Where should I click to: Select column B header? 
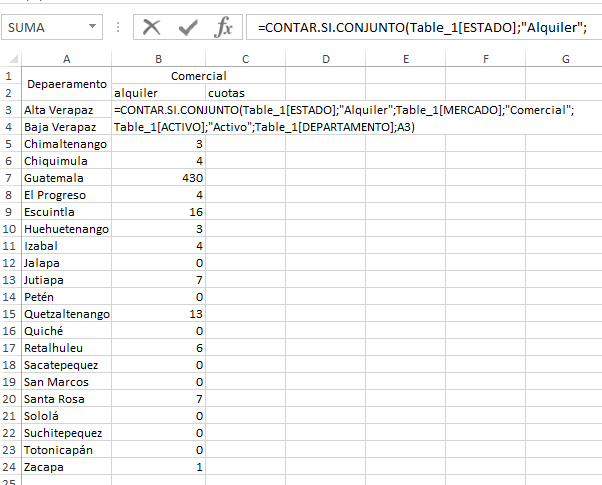click(158, 60)
